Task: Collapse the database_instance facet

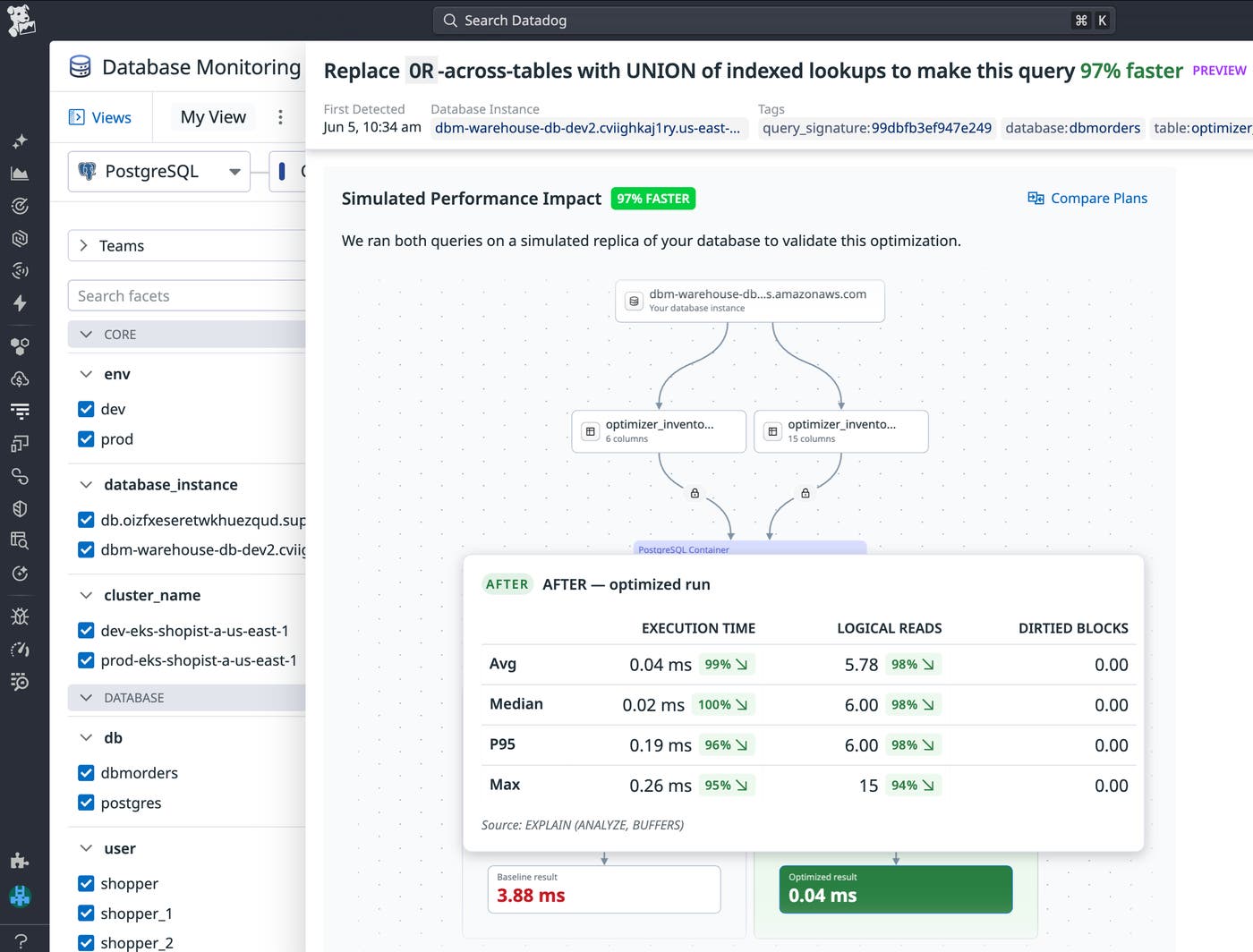Action: (86, 485)
